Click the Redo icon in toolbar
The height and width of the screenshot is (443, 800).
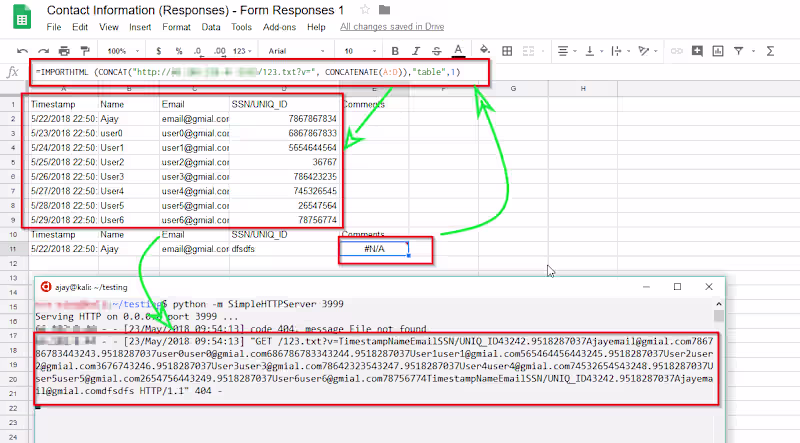pos(43,51)
